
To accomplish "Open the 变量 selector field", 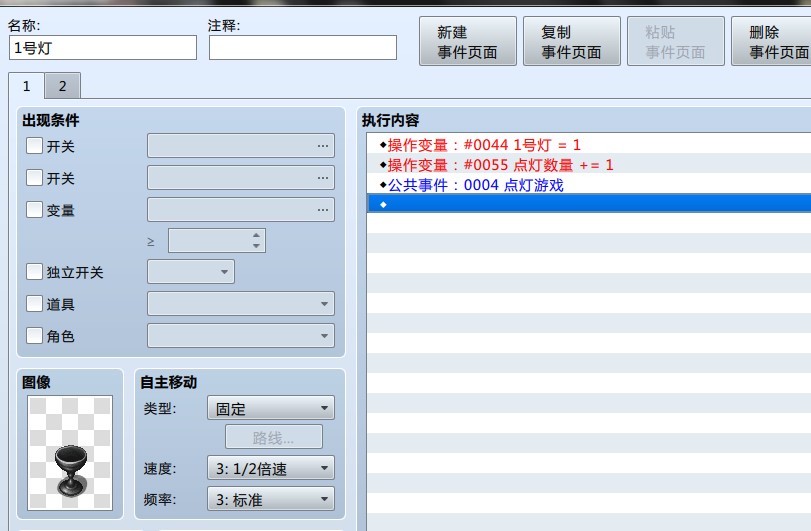I will pos(241,210).
